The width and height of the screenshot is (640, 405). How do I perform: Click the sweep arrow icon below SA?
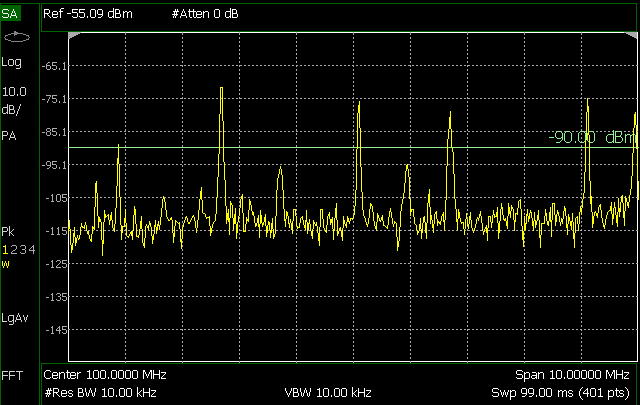click(x=17, y=38)
